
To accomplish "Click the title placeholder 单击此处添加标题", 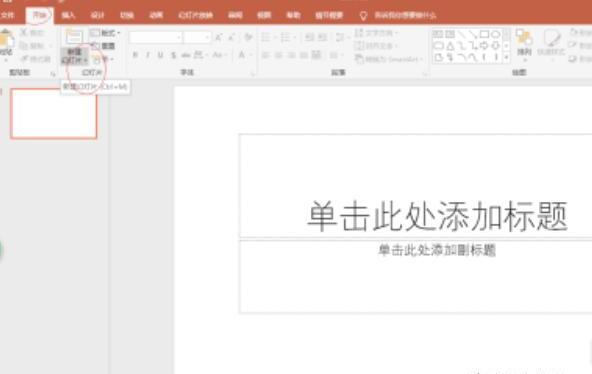I will point(438,216).
